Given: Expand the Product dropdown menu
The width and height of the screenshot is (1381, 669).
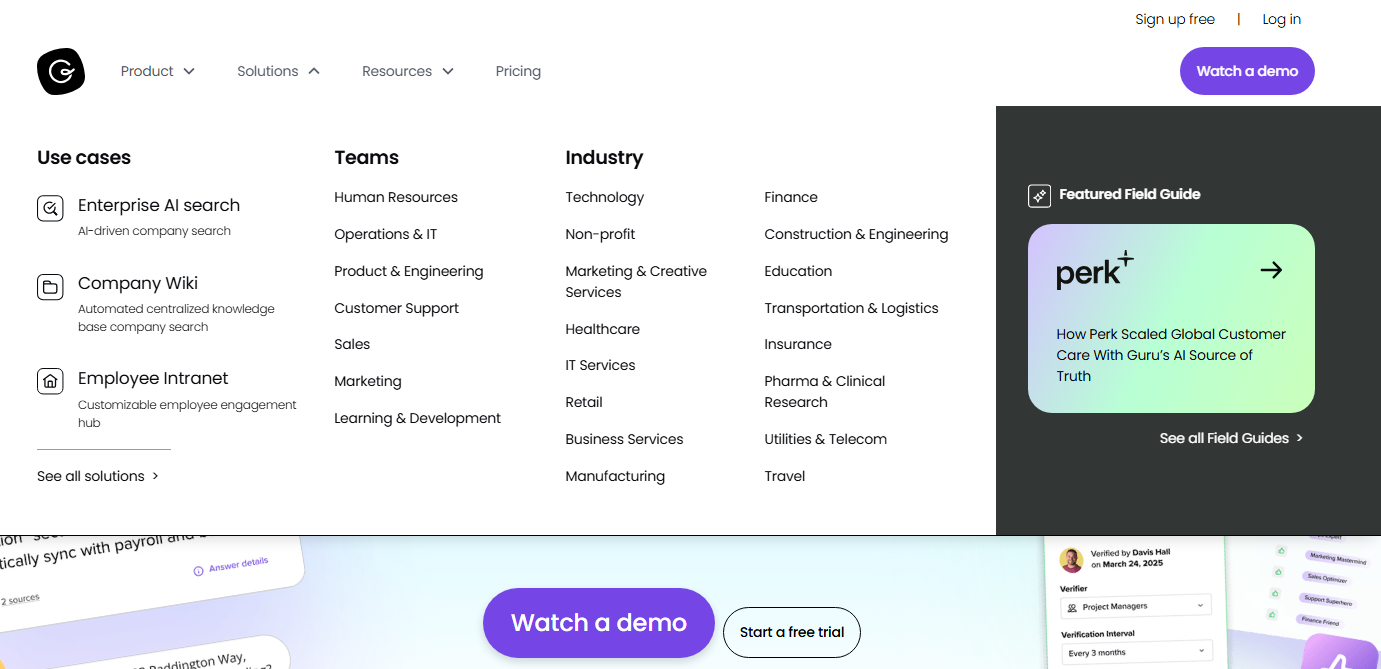Looking at the screenshot, I should [x=158, y=71].
